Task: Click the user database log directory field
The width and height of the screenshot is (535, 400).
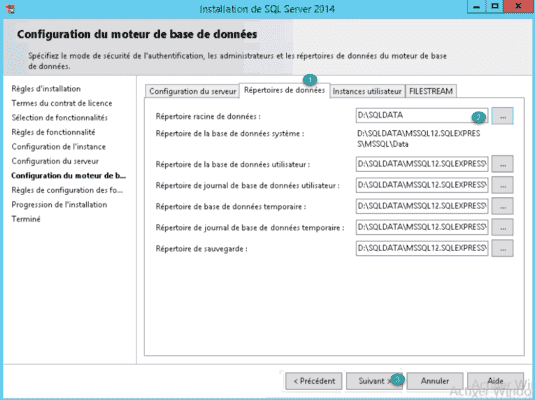Action: (x=422, y=185)
